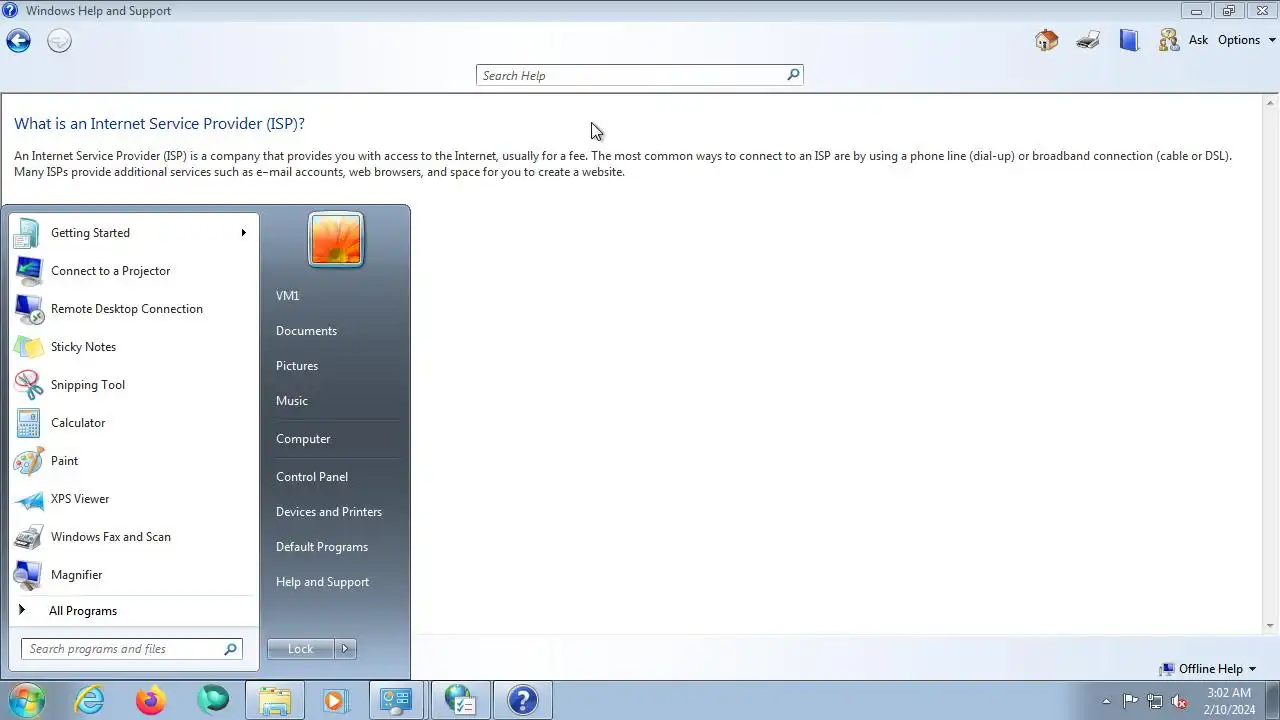Viewport: 1280px width, 720px height.
Task: Browse Help via the blue book icon
Action: coord(1129,40)
